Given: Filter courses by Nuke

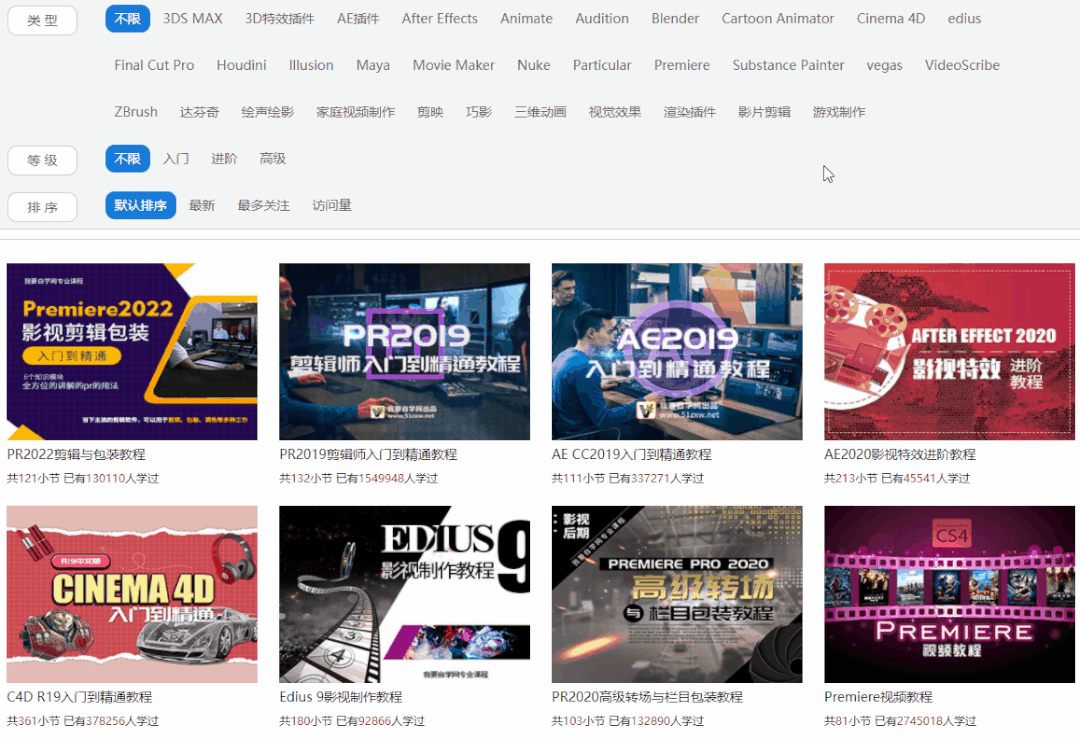Looking at the screenshot, I should (x=534, y=65).
